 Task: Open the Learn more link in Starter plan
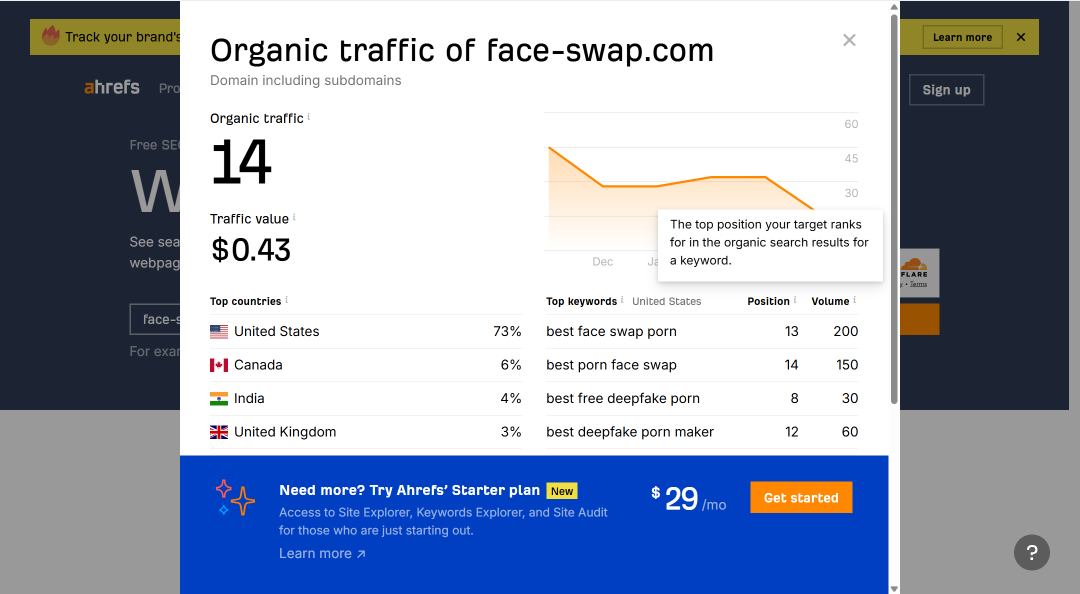pyautogui.click(x=322, y=553)
